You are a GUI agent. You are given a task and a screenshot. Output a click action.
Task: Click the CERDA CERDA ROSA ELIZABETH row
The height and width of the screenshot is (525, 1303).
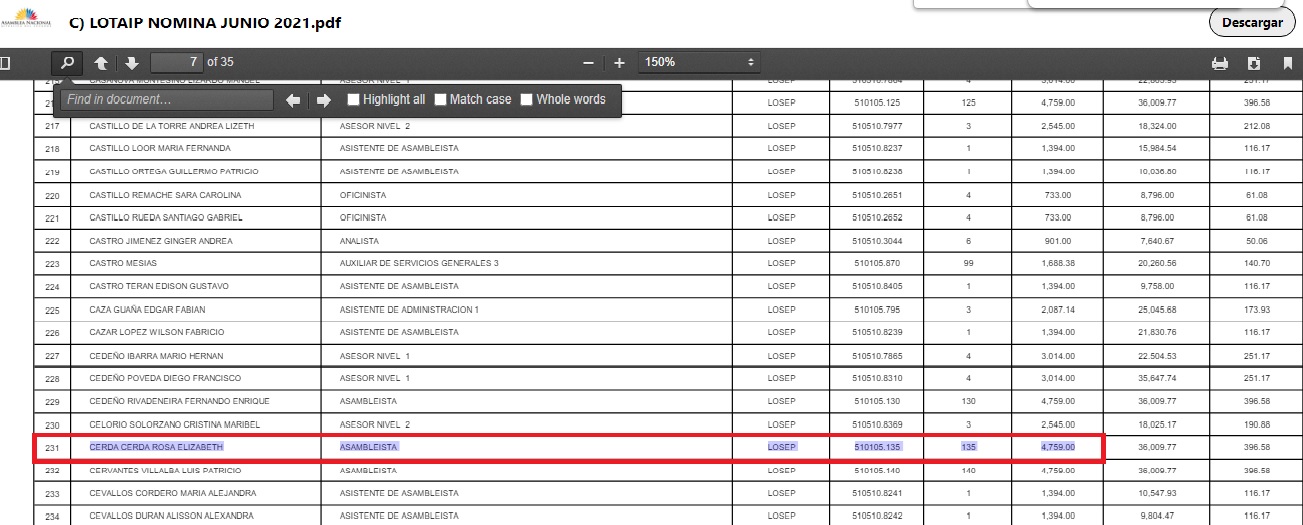tap(156, 447)
